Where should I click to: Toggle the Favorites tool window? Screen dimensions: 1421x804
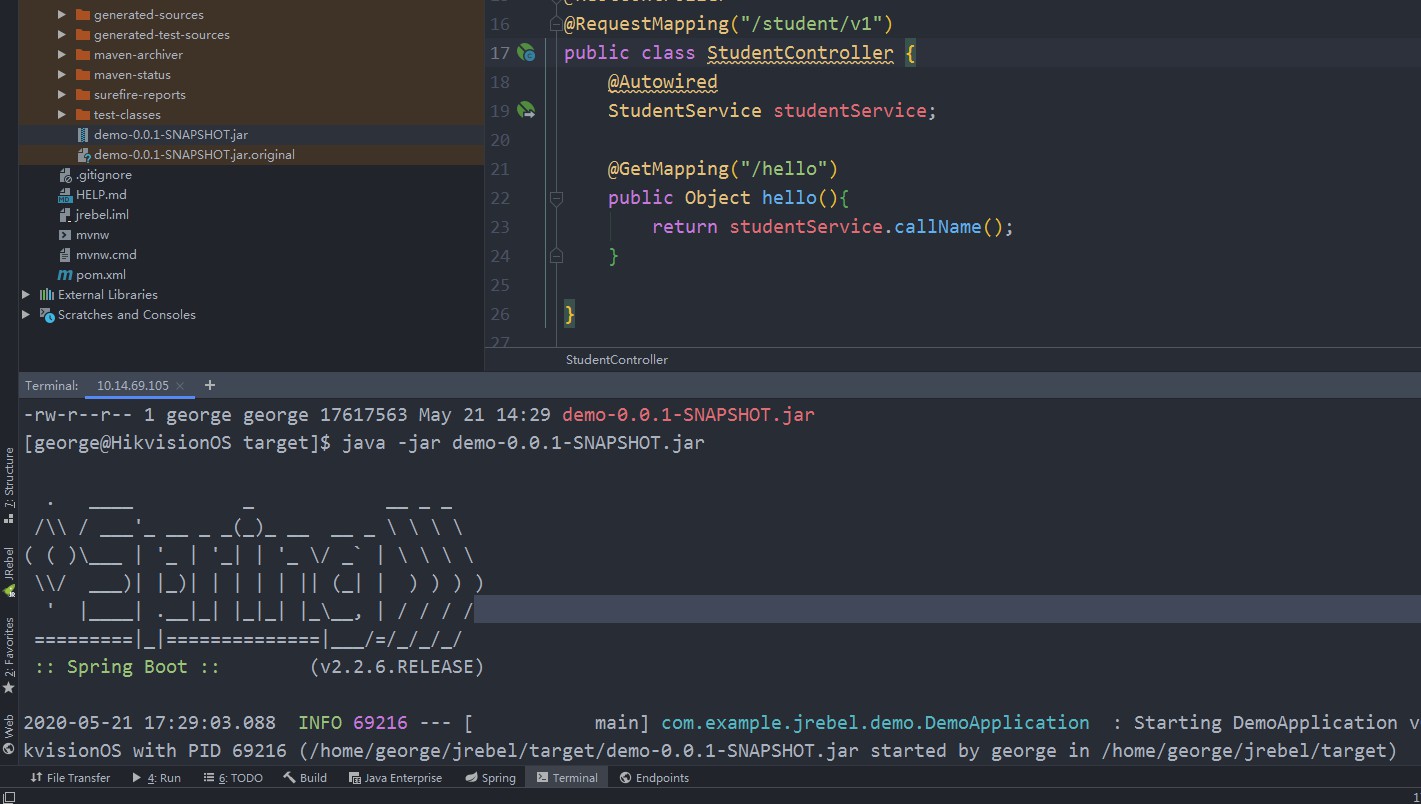(9, 654)
